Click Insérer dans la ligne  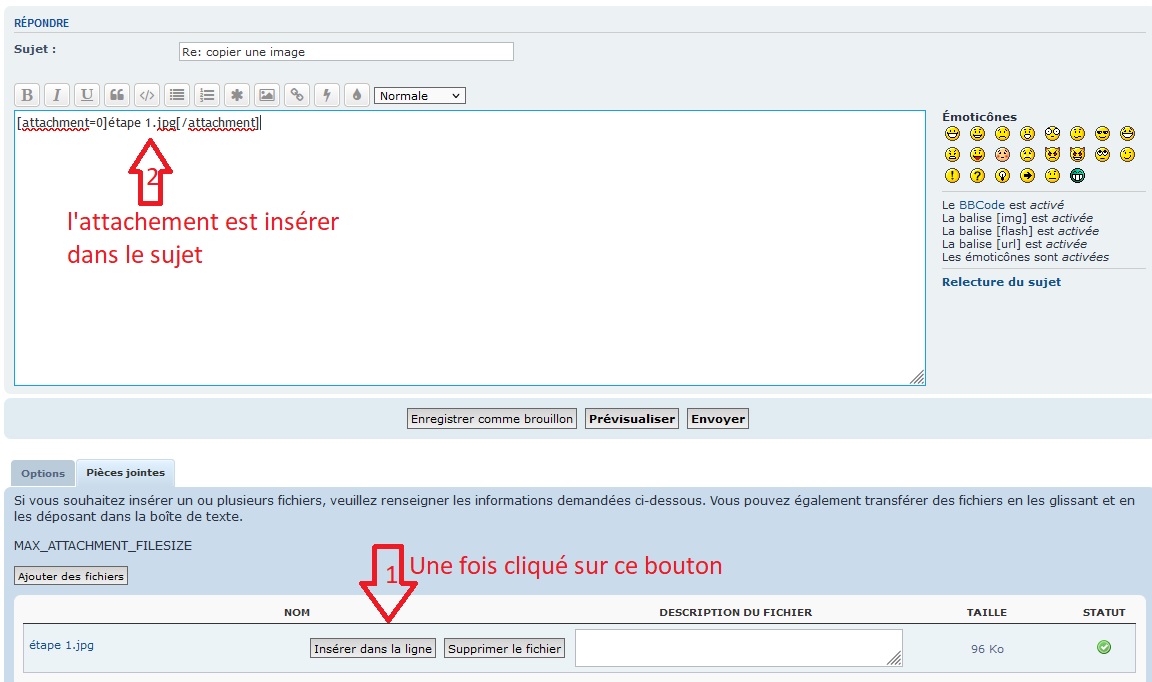pos(373,649)
